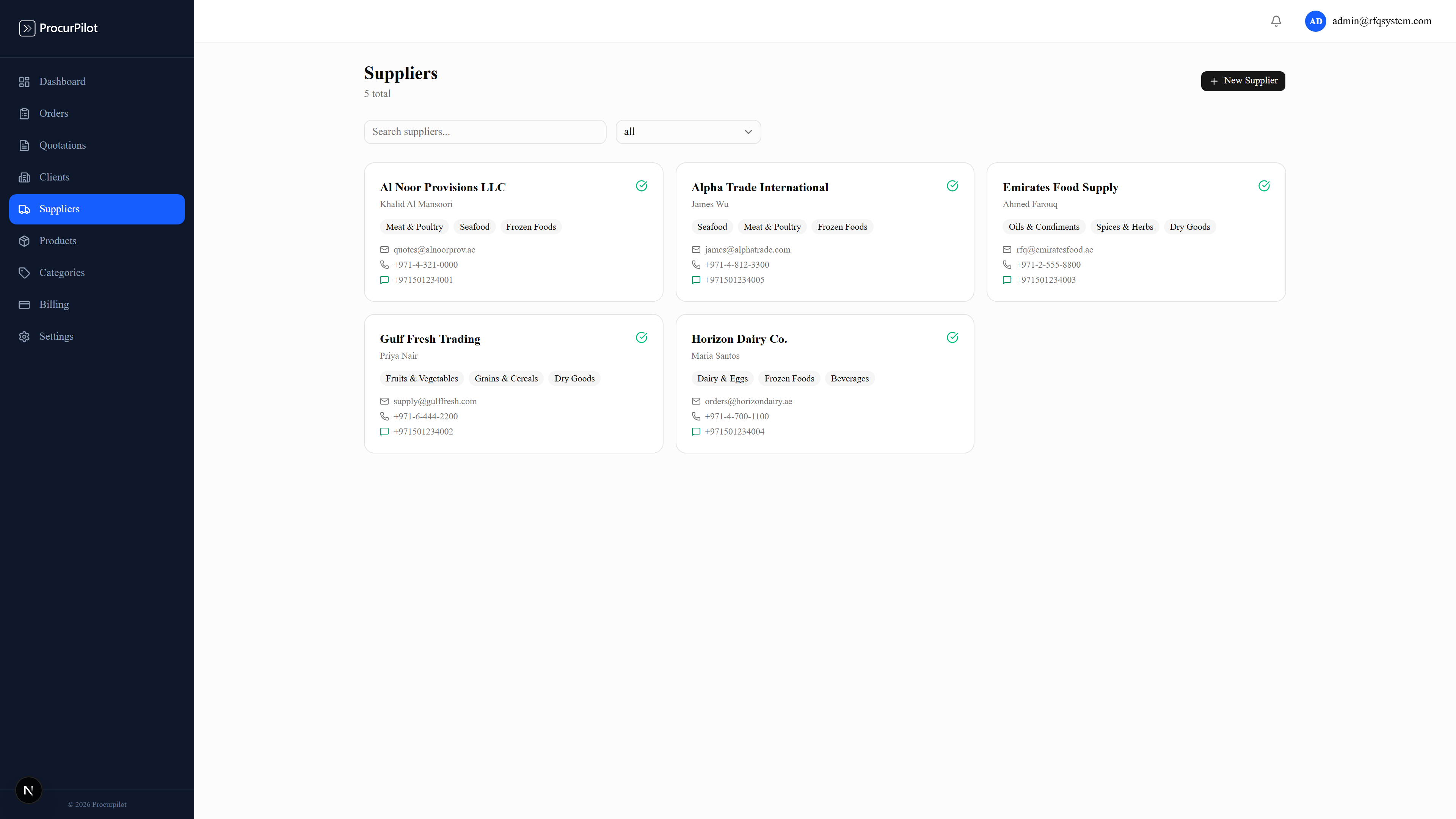The height and width of the screenshot is (819, 1456).
Task: Click the Clients building icon
Action: 24,177
